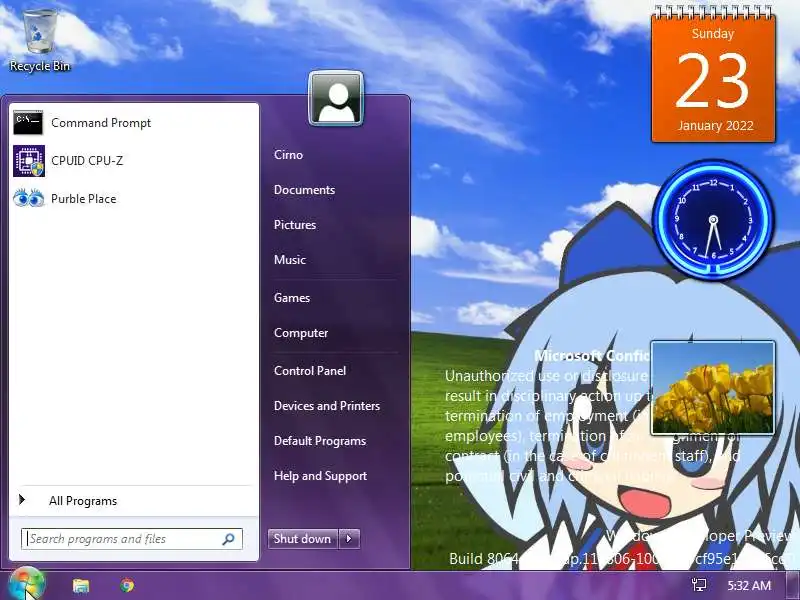Click the 5:32 AM taskbar clock
The height and width of the screenshot is (600, 800).
click(x=749, y=585)
